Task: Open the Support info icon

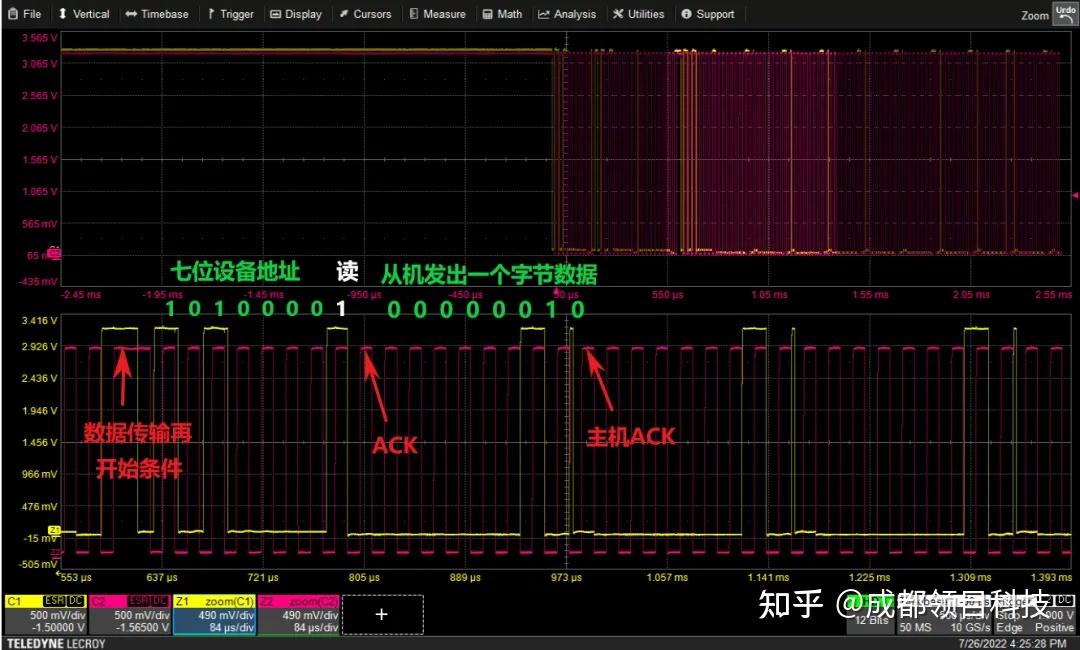Action: click(x=708, y=14)
